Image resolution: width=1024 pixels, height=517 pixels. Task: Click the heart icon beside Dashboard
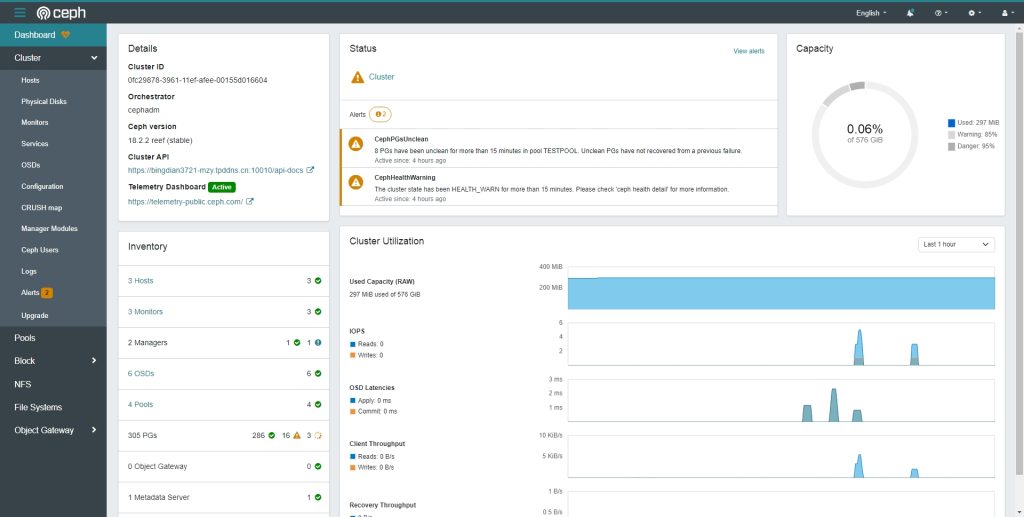[x=65, y=35]
